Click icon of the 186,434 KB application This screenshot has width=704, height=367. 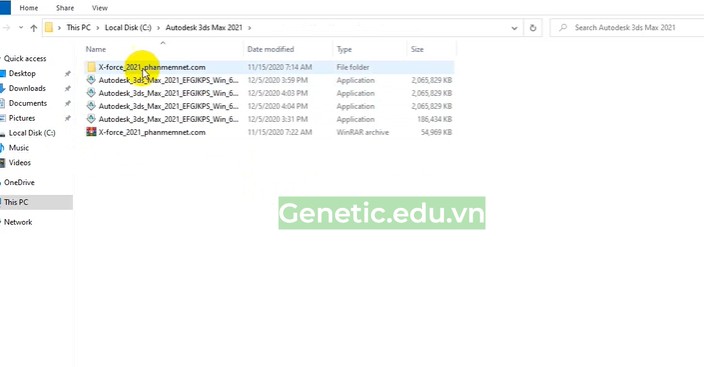[91, 119]
